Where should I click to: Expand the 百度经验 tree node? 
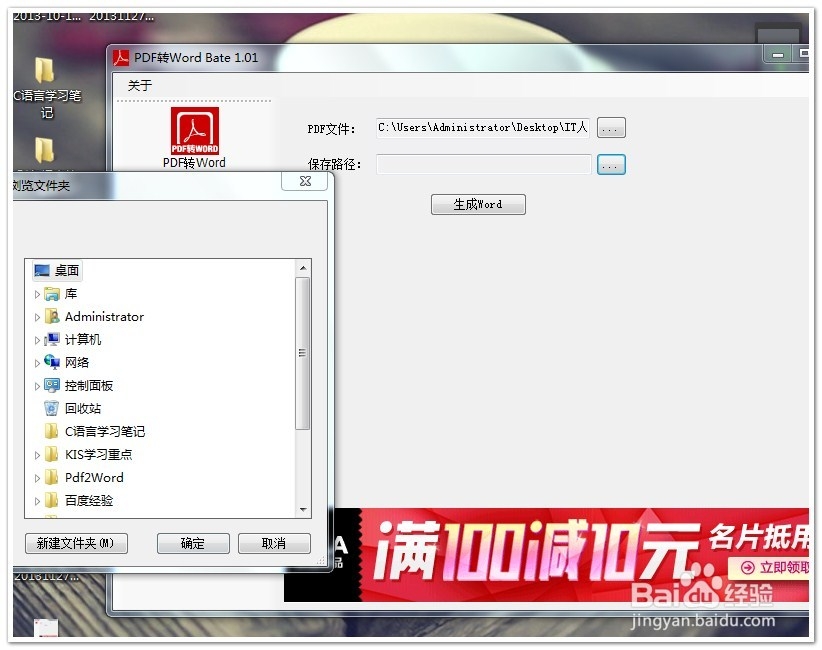click(37, 501)
